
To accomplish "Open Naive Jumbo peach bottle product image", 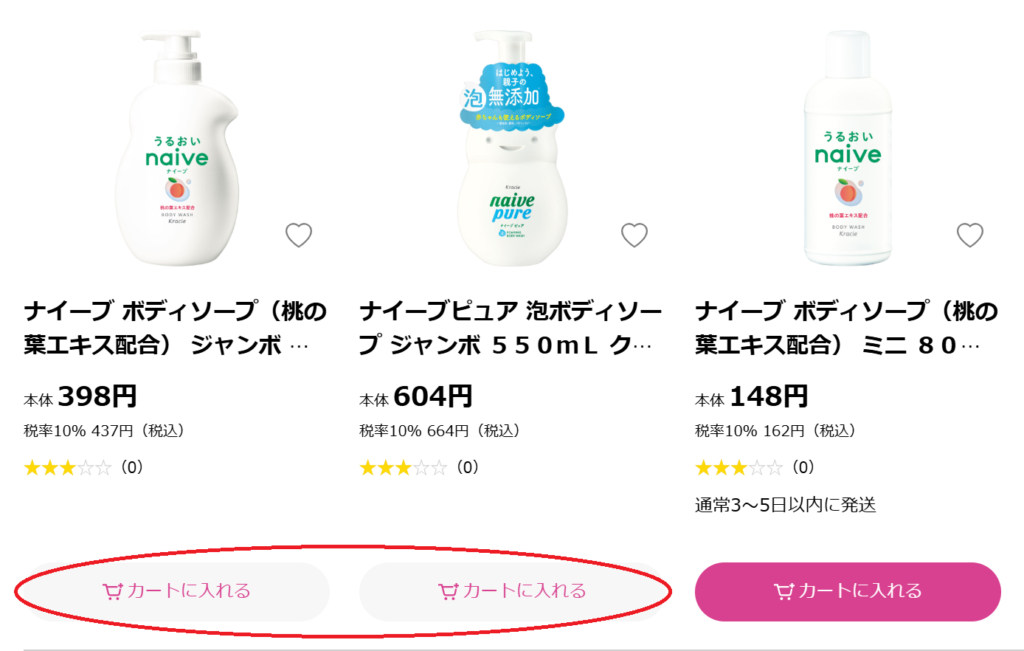I will 177,150.
